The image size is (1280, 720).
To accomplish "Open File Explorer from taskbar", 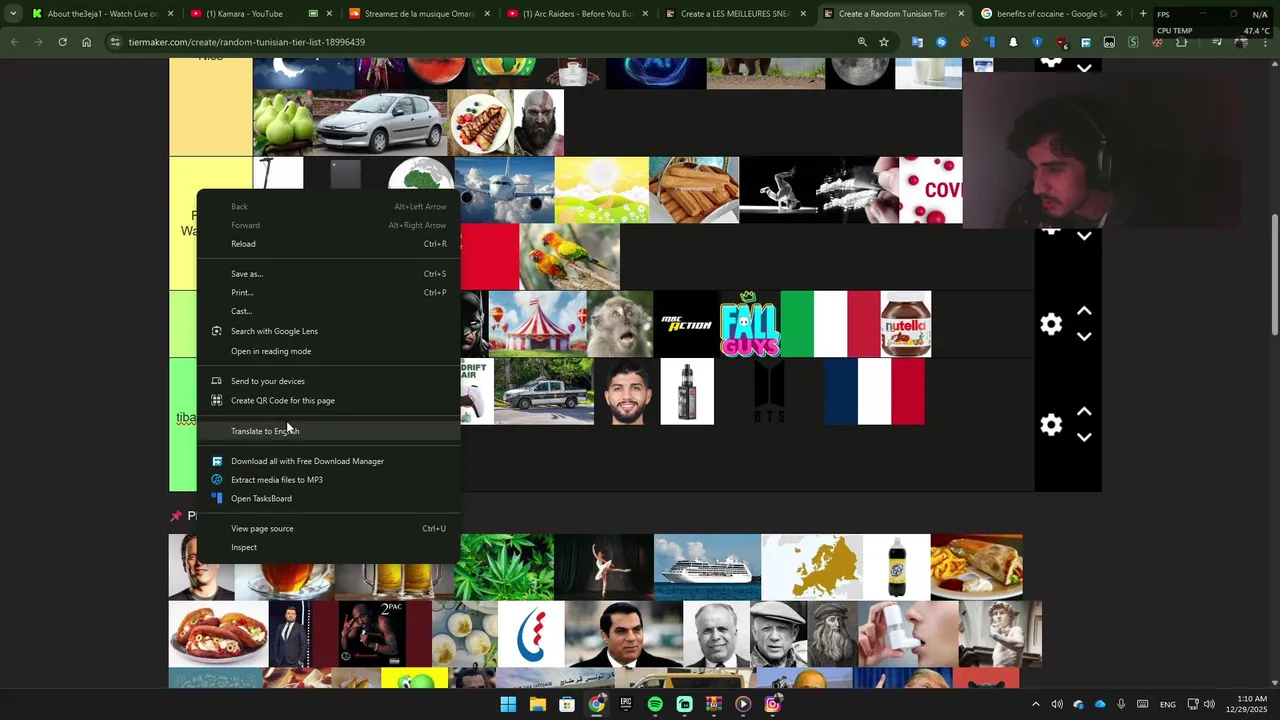I will click(537, 704).
